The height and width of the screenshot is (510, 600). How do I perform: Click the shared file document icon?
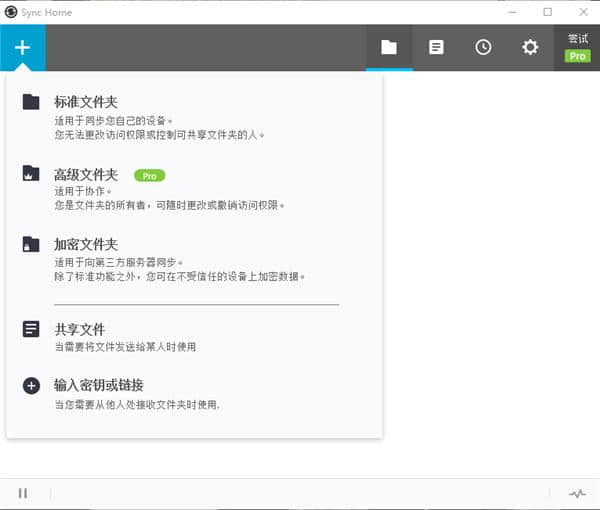point(31,329)
